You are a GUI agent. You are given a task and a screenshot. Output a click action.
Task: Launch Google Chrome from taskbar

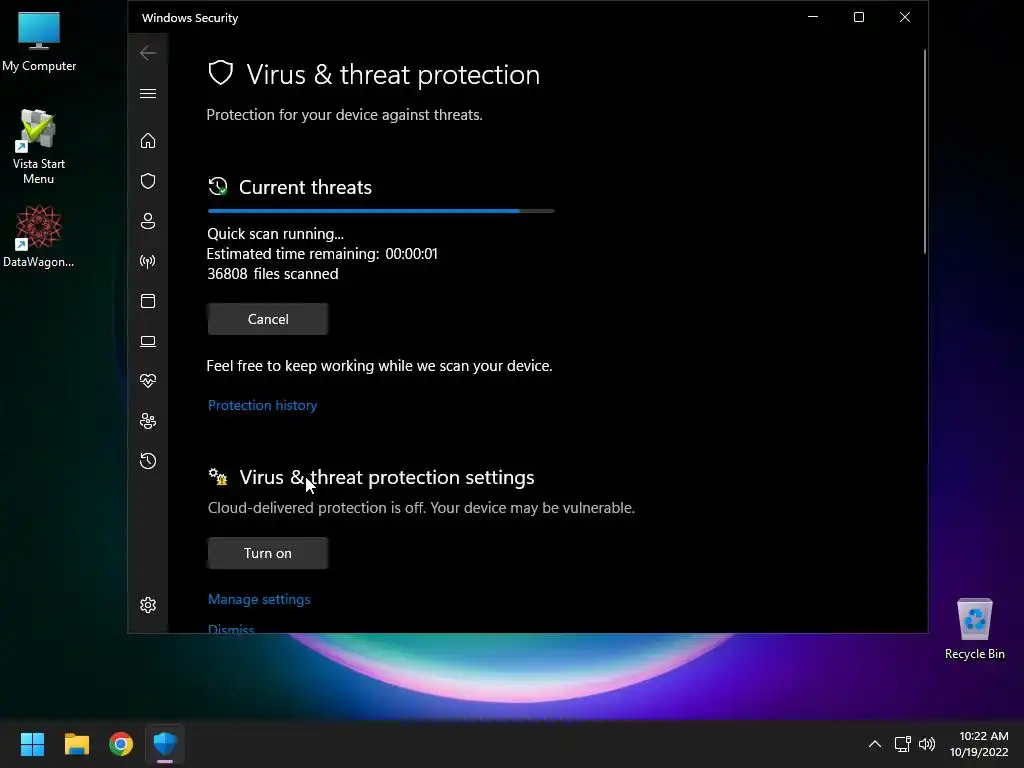121,744
